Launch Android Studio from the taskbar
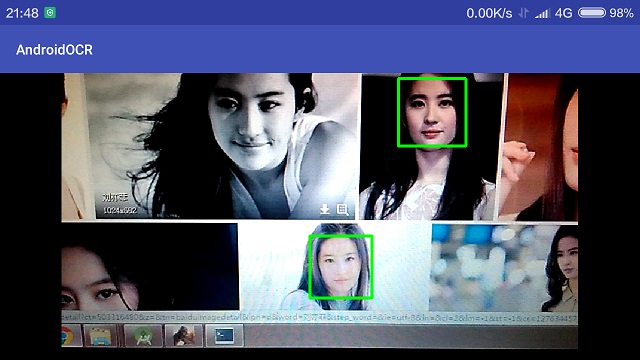 [143, 336]
